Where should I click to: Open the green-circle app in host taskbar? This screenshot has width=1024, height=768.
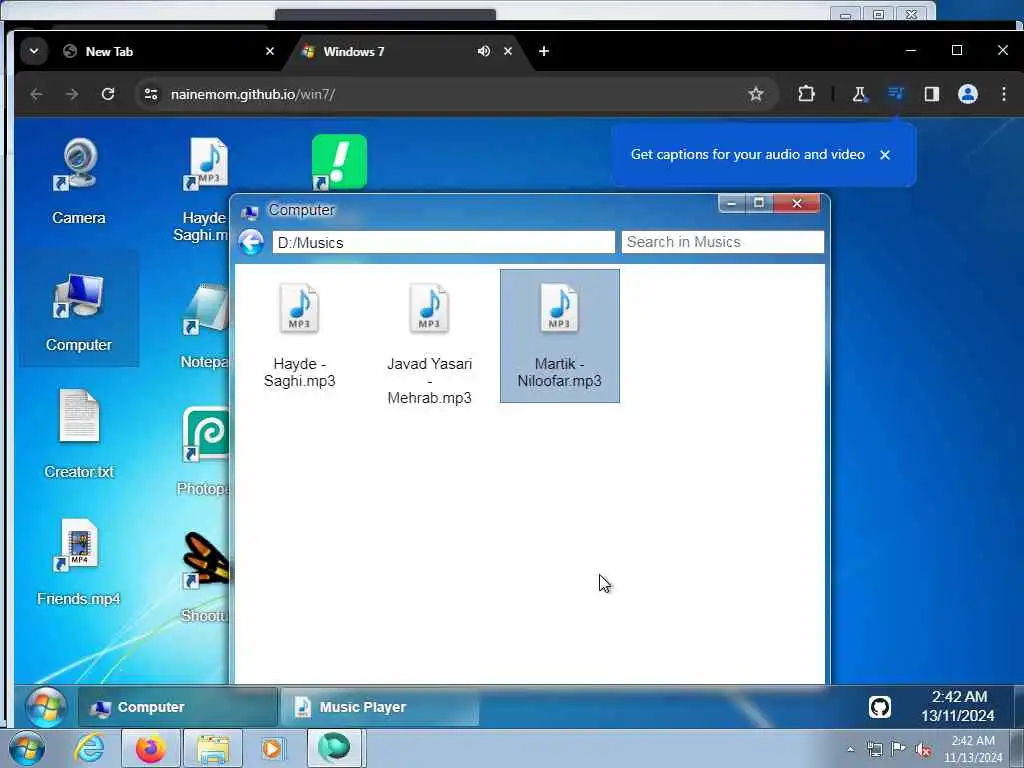pyautogui.click(x=334, y=748)
